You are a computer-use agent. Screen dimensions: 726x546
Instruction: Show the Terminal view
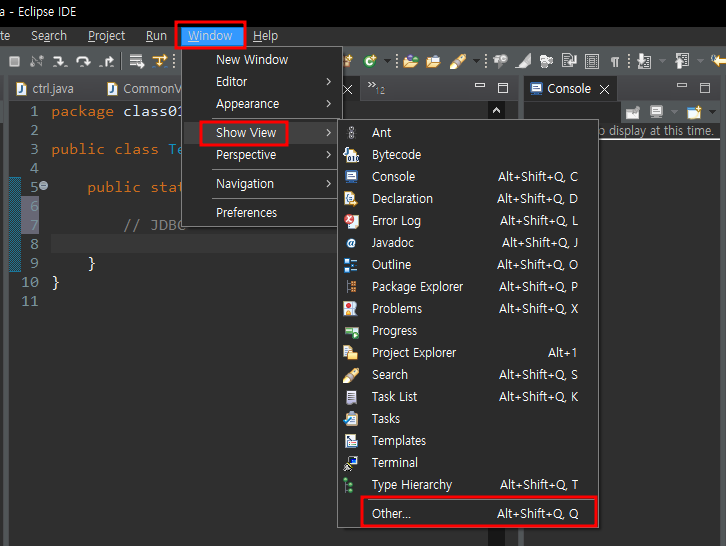pyautogui.click(x=468, y=463)
